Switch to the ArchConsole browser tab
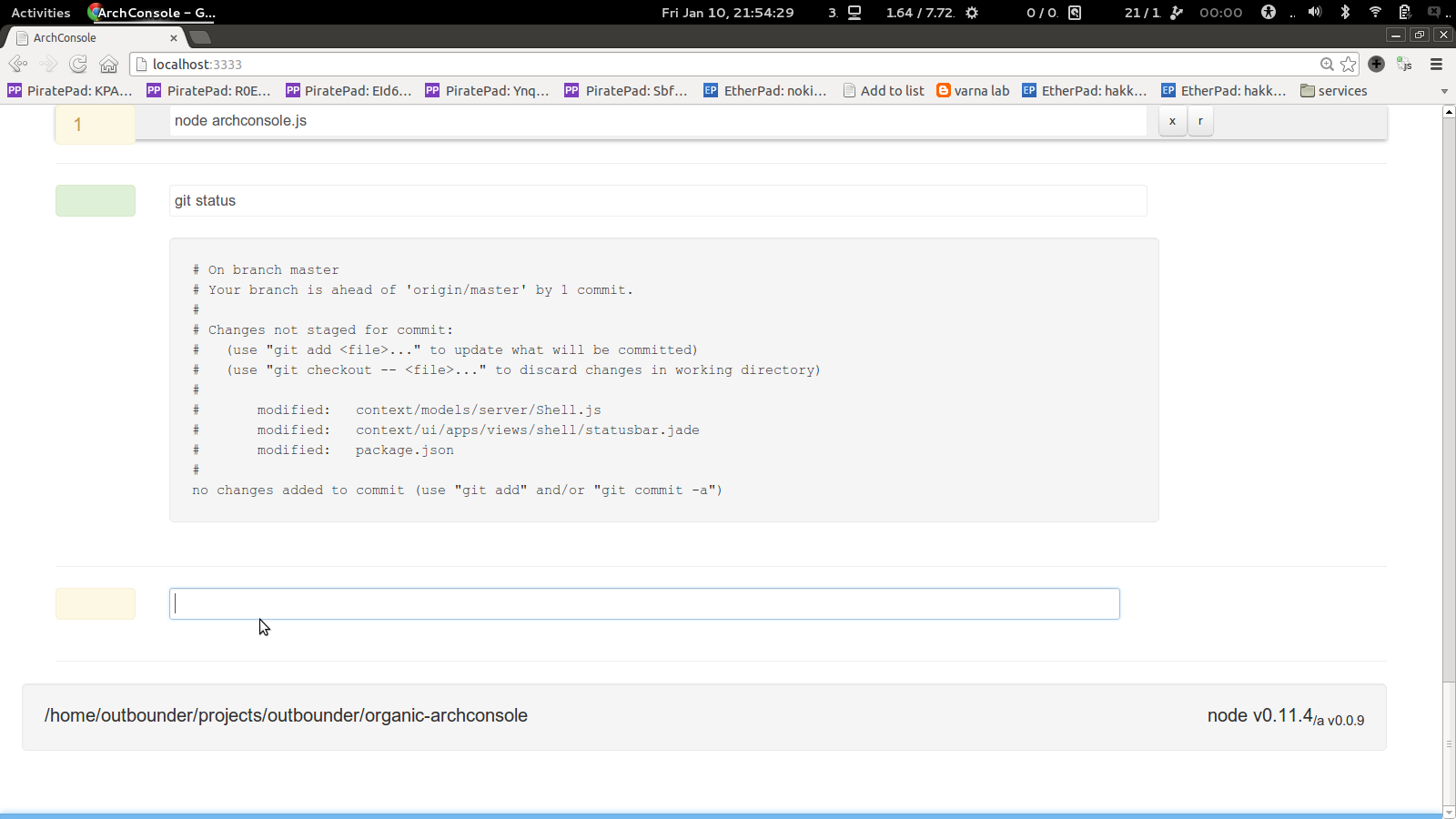The height and width of the screenshot is (819, 1456). [96, 37]
